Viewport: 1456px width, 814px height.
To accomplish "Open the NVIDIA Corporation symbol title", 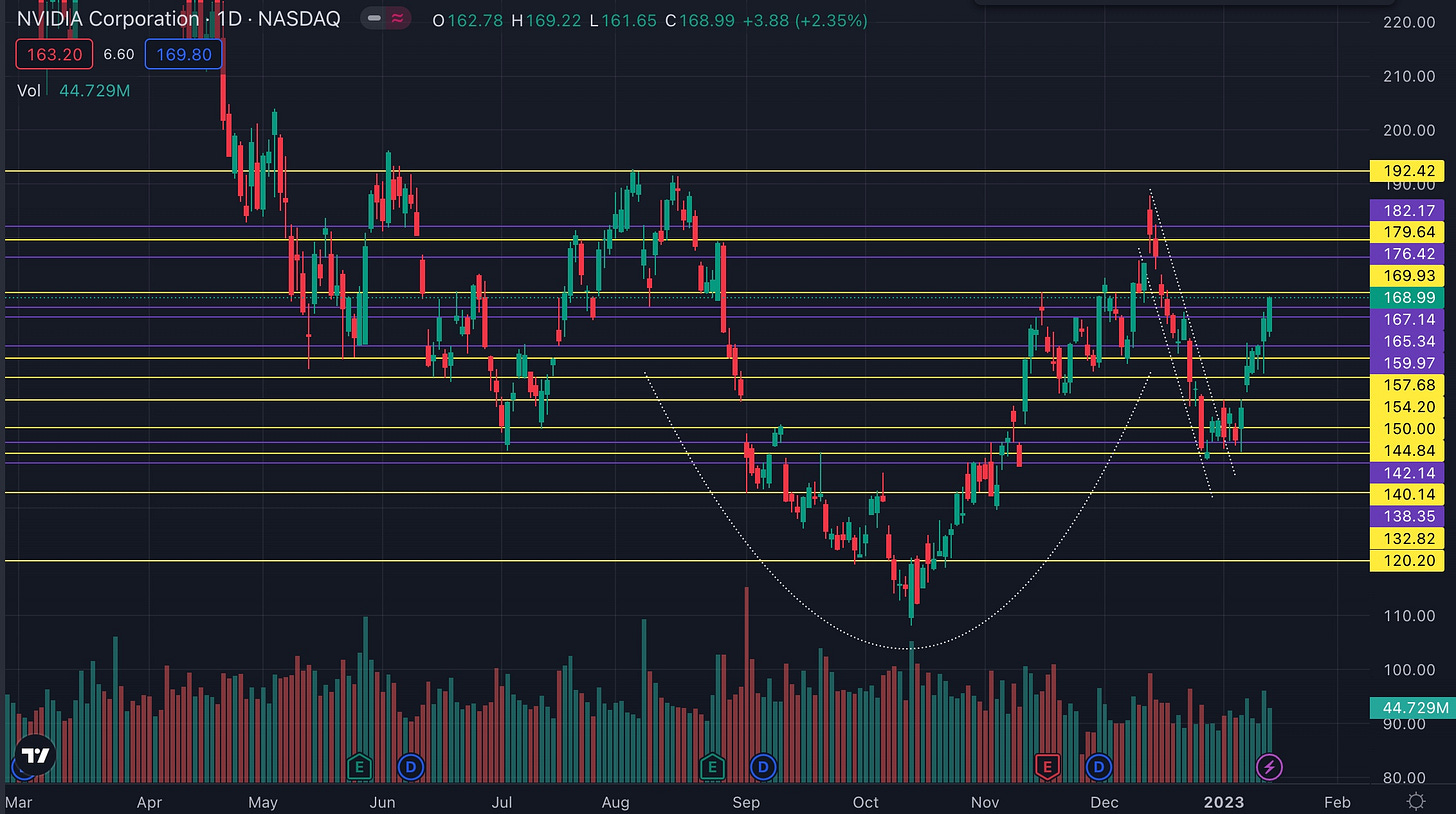I will coord(178,19).
